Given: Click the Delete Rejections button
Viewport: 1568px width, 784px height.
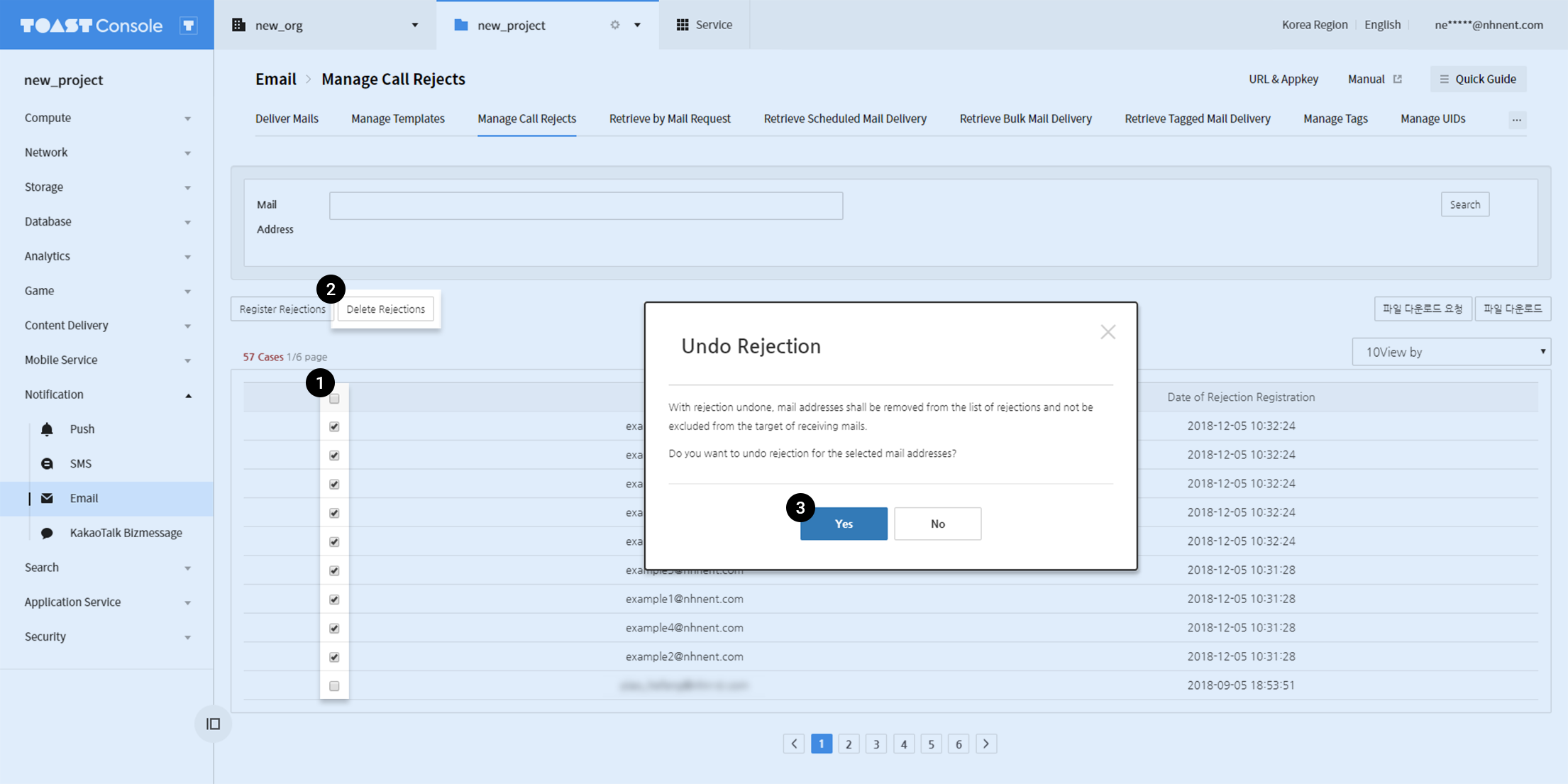Looking at the screenshot, I should 385,309.
